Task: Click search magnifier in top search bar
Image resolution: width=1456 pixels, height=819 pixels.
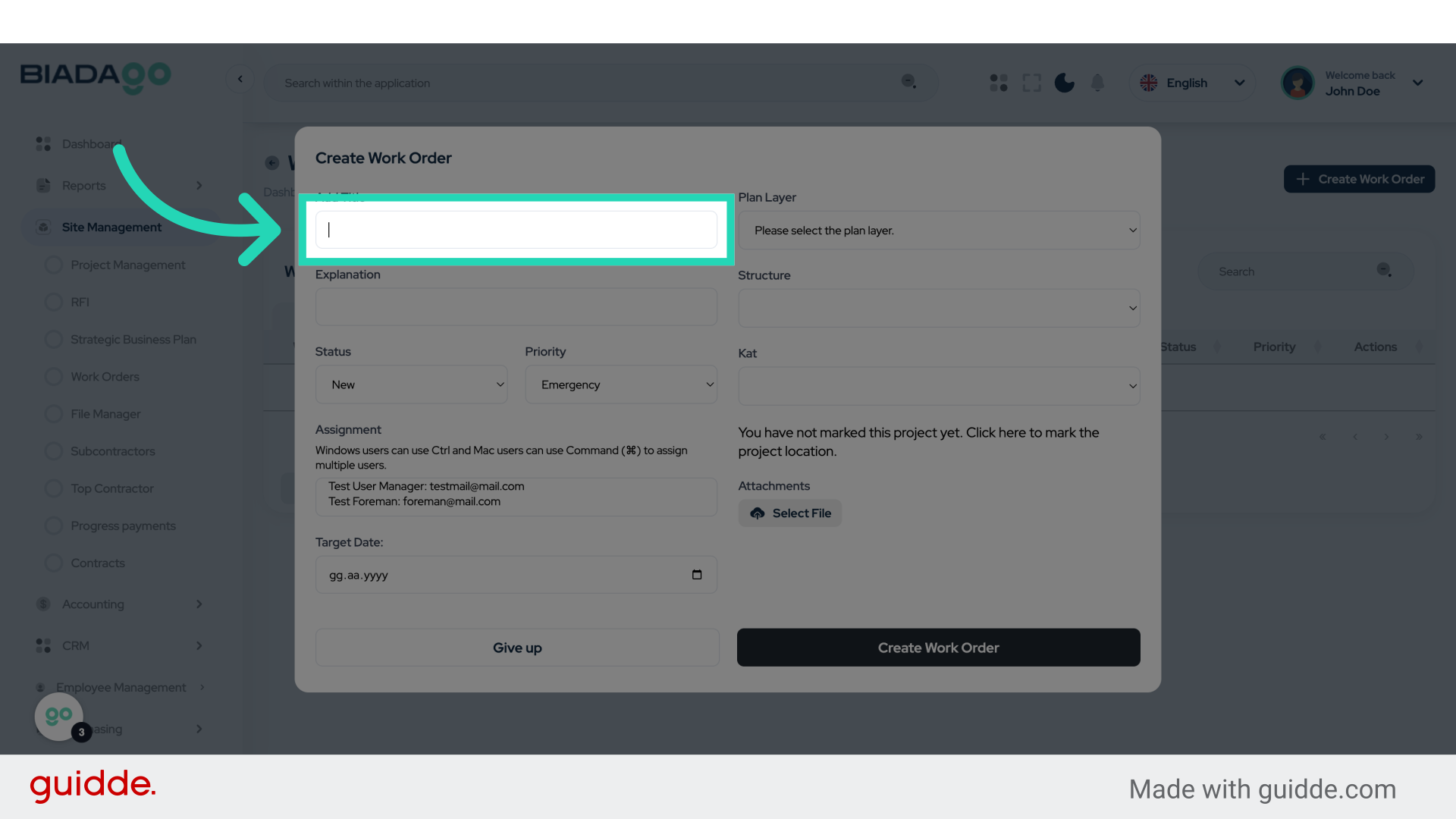Action: click(908, 82)
